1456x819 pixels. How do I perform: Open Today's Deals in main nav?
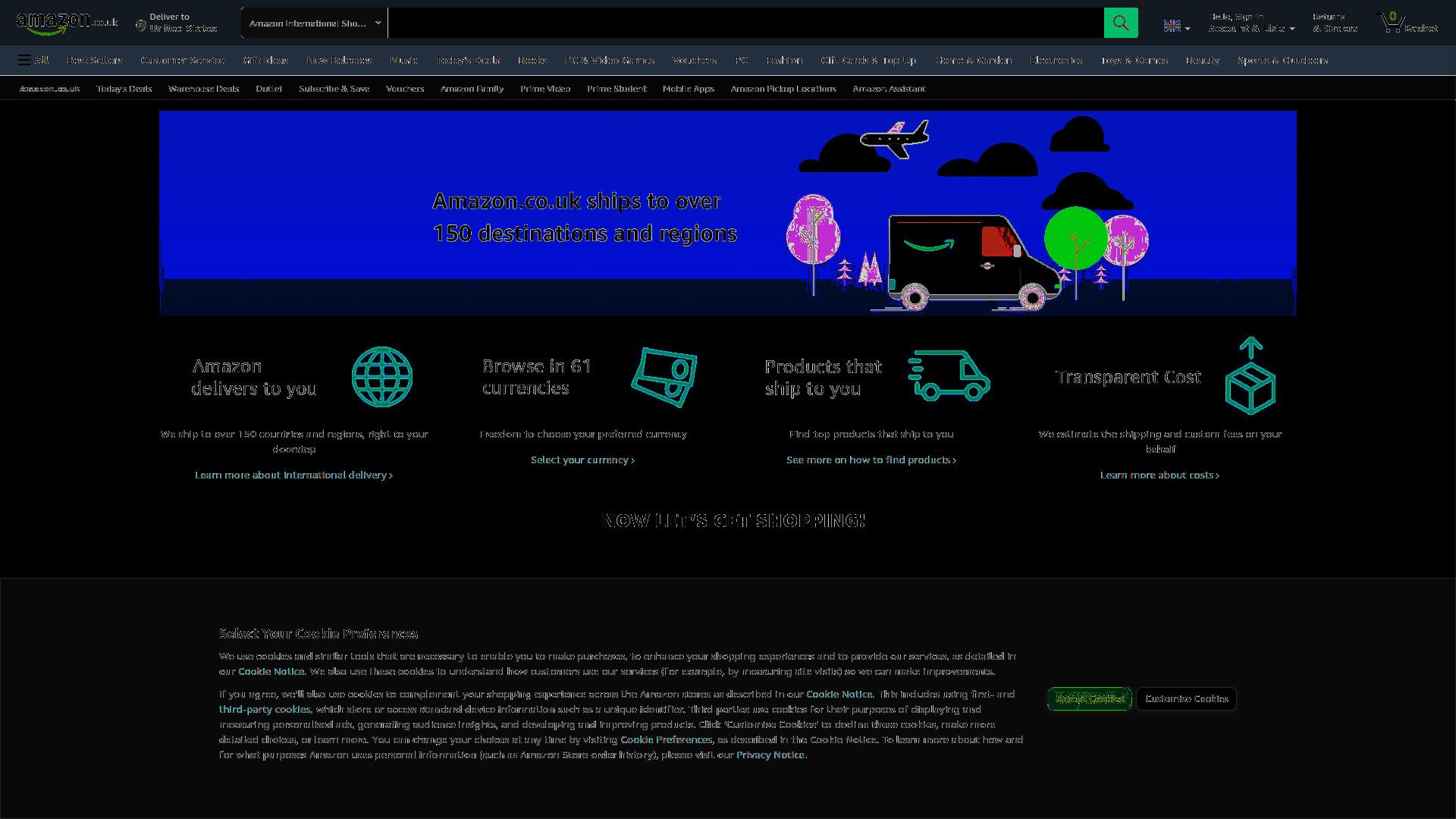click(468, 60)
